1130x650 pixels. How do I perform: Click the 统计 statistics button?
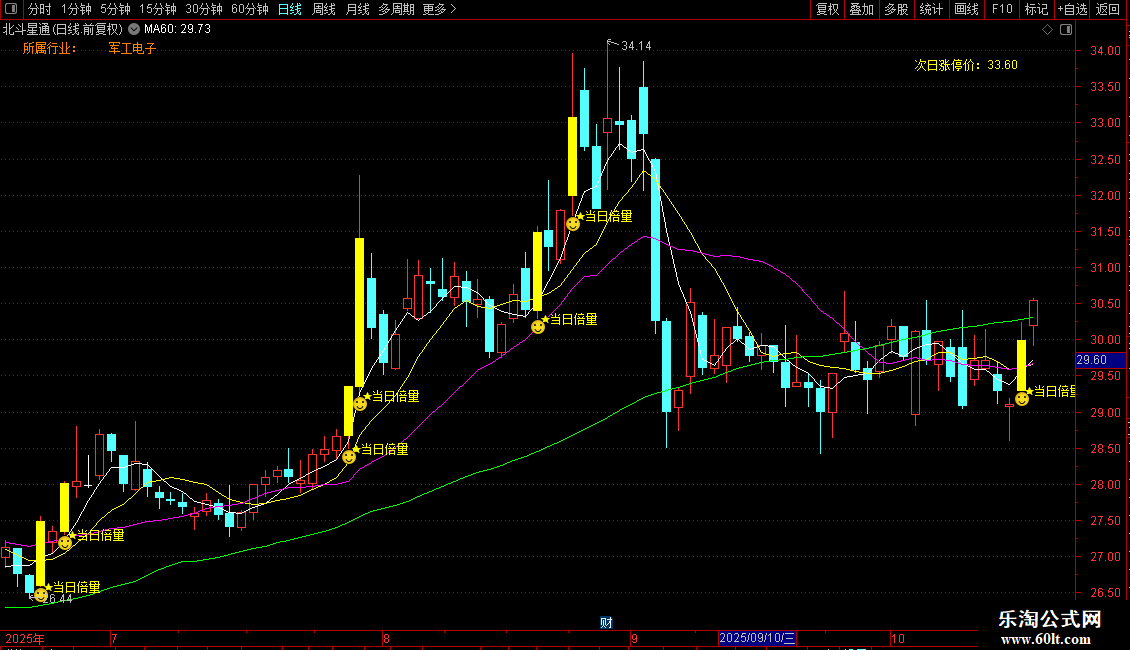(931, 9)
